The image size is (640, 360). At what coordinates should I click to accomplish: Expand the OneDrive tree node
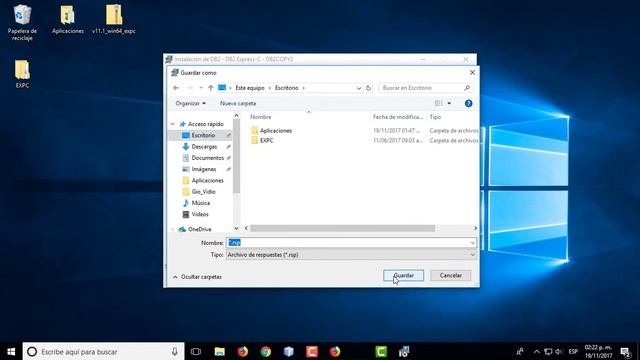click(x=173, y=229)
